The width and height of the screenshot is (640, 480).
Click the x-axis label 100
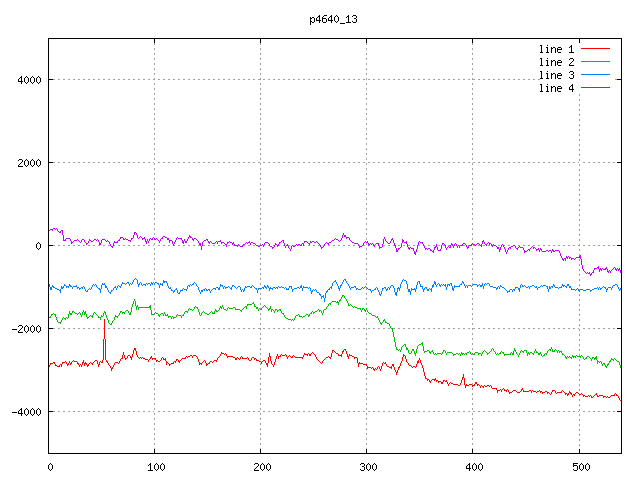(156, 467)
